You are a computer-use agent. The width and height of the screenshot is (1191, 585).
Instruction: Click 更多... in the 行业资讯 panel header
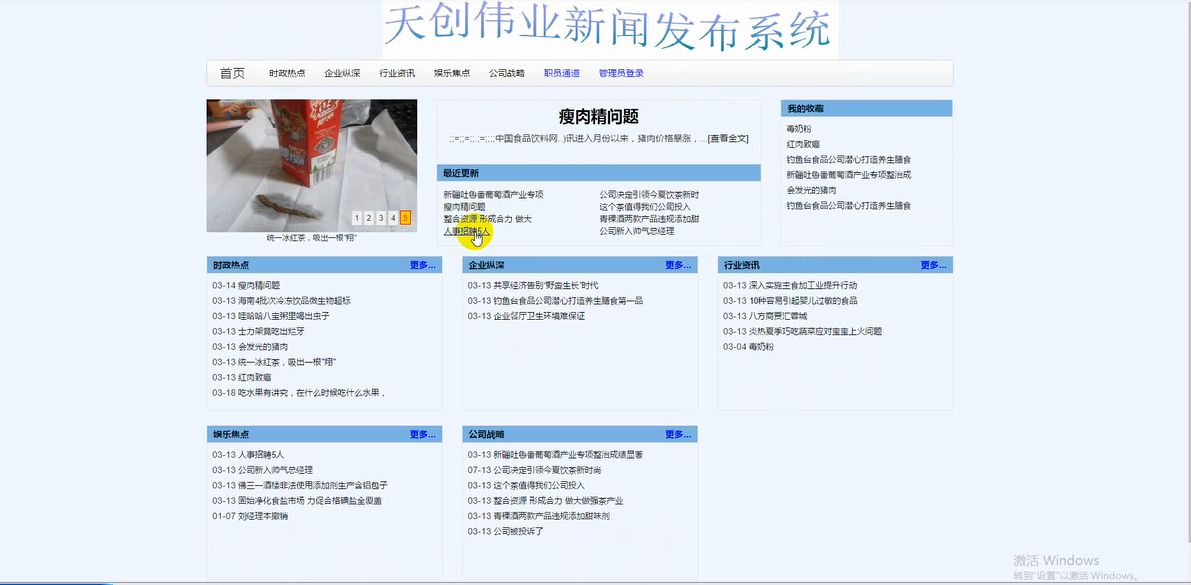(x=934, y=265)
